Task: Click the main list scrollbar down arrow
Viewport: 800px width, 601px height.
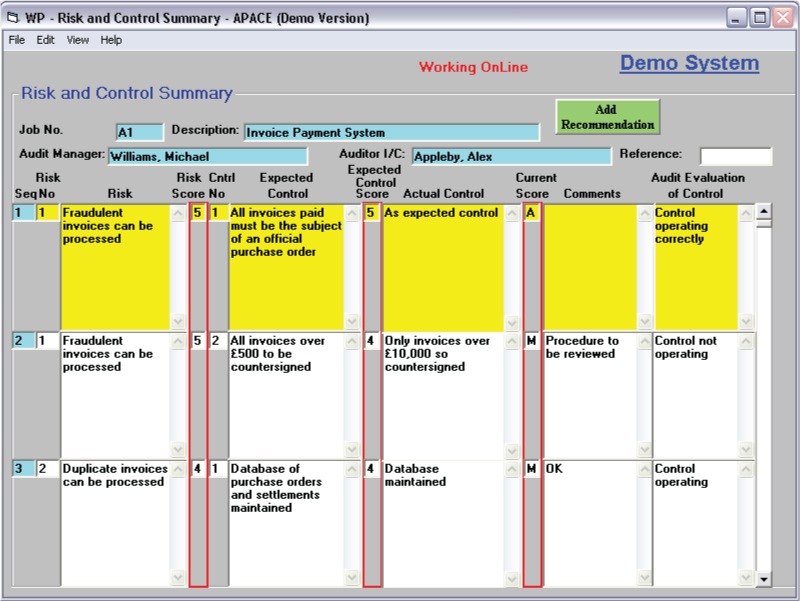Action: pyautogui.click(x=765, y=579)
